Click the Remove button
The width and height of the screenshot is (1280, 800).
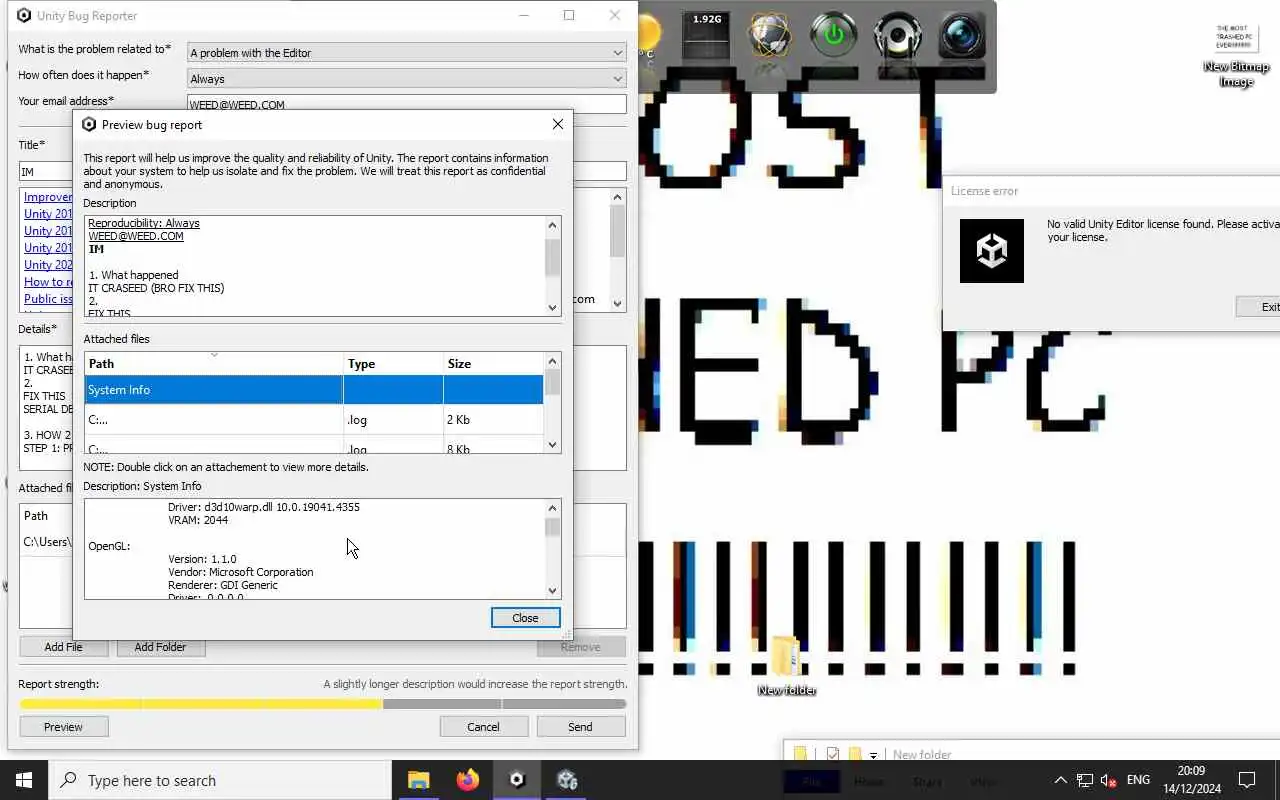pos(580,647)
